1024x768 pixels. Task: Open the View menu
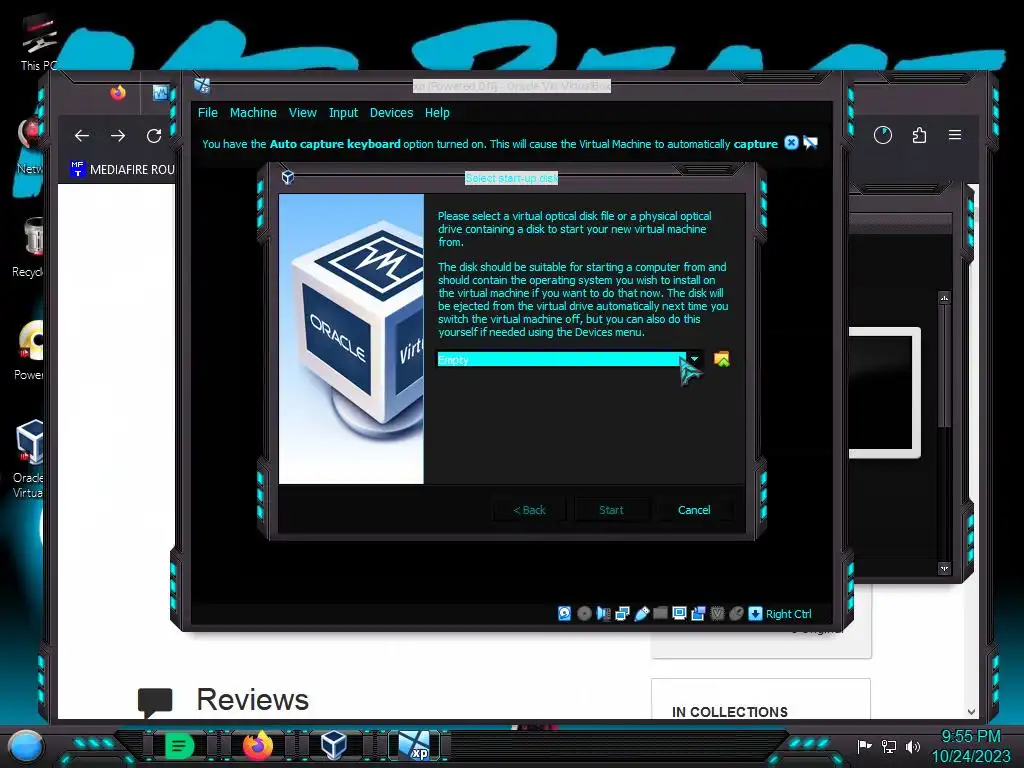click(302, 112)
